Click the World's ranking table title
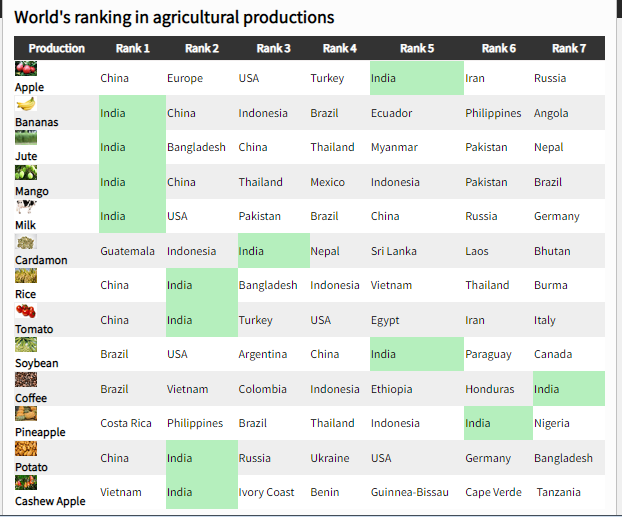622x517 pixels. click(x=174, y=18)
